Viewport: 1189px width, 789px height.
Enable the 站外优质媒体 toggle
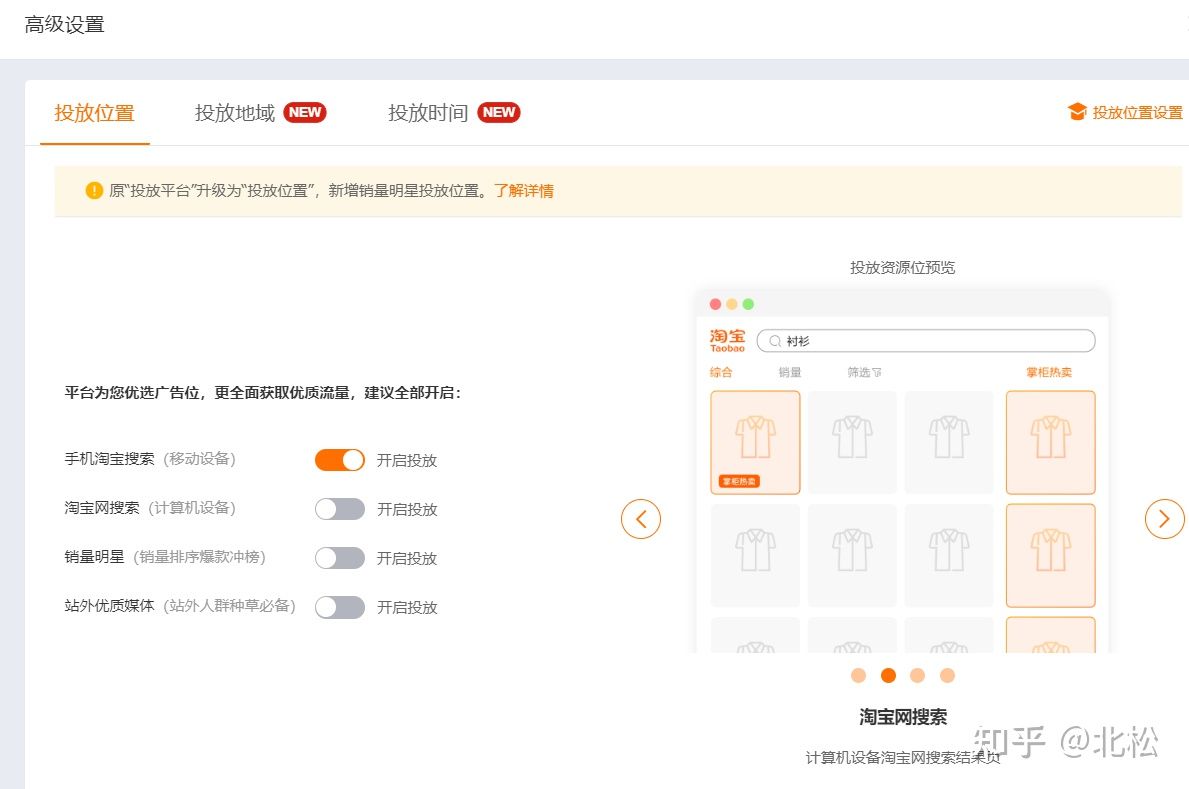pyautogui.click(x=340, y=607)
